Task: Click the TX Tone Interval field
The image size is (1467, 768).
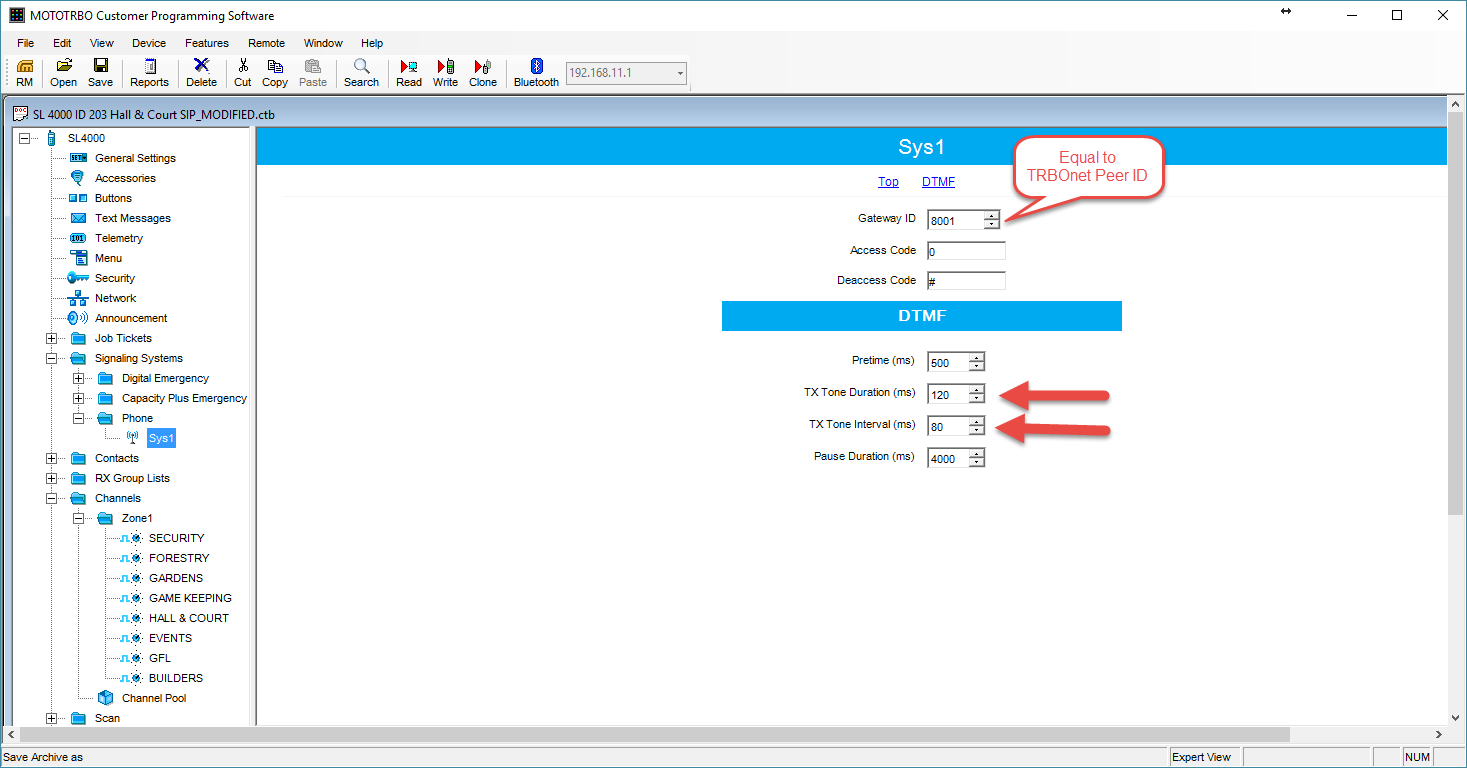Action: tap(955, 426)
